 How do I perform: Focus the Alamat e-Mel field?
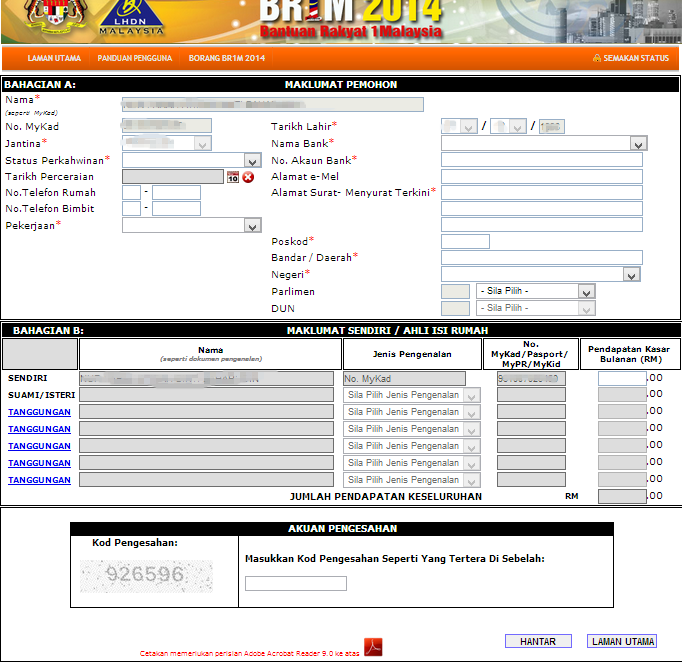pyautogui.click(x=542, y=176)
